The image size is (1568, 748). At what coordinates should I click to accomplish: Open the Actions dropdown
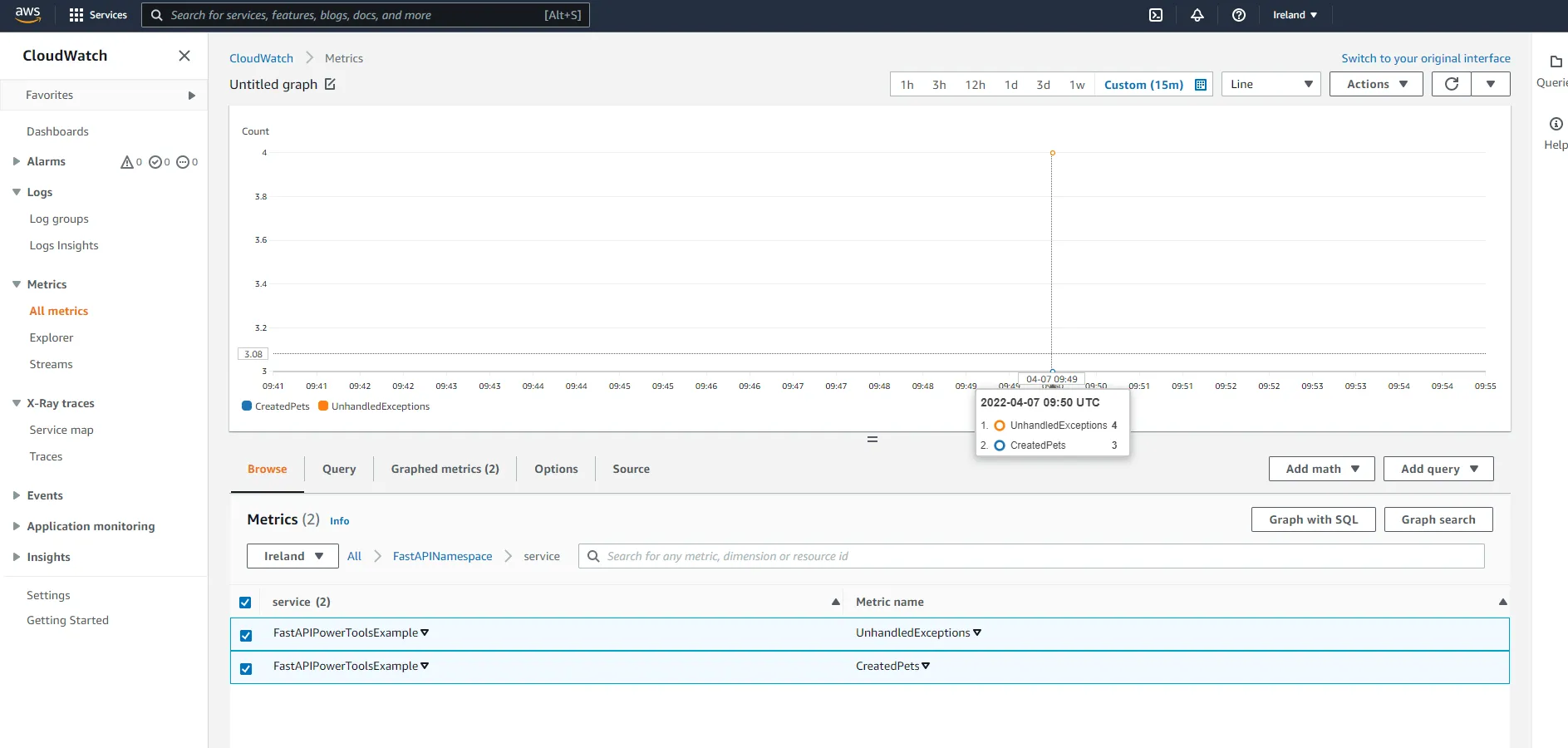[x=1375, y=84]
